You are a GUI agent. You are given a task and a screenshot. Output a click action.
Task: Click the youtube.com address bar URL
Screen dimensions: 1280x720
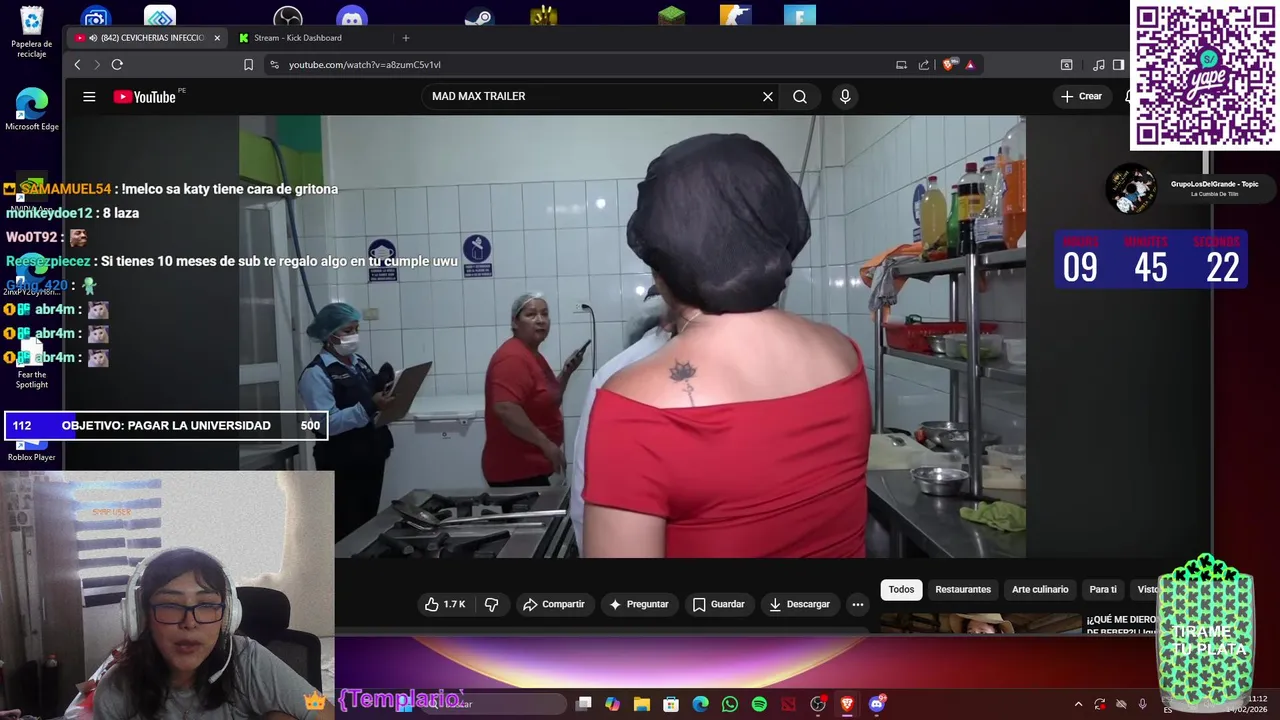364,65
